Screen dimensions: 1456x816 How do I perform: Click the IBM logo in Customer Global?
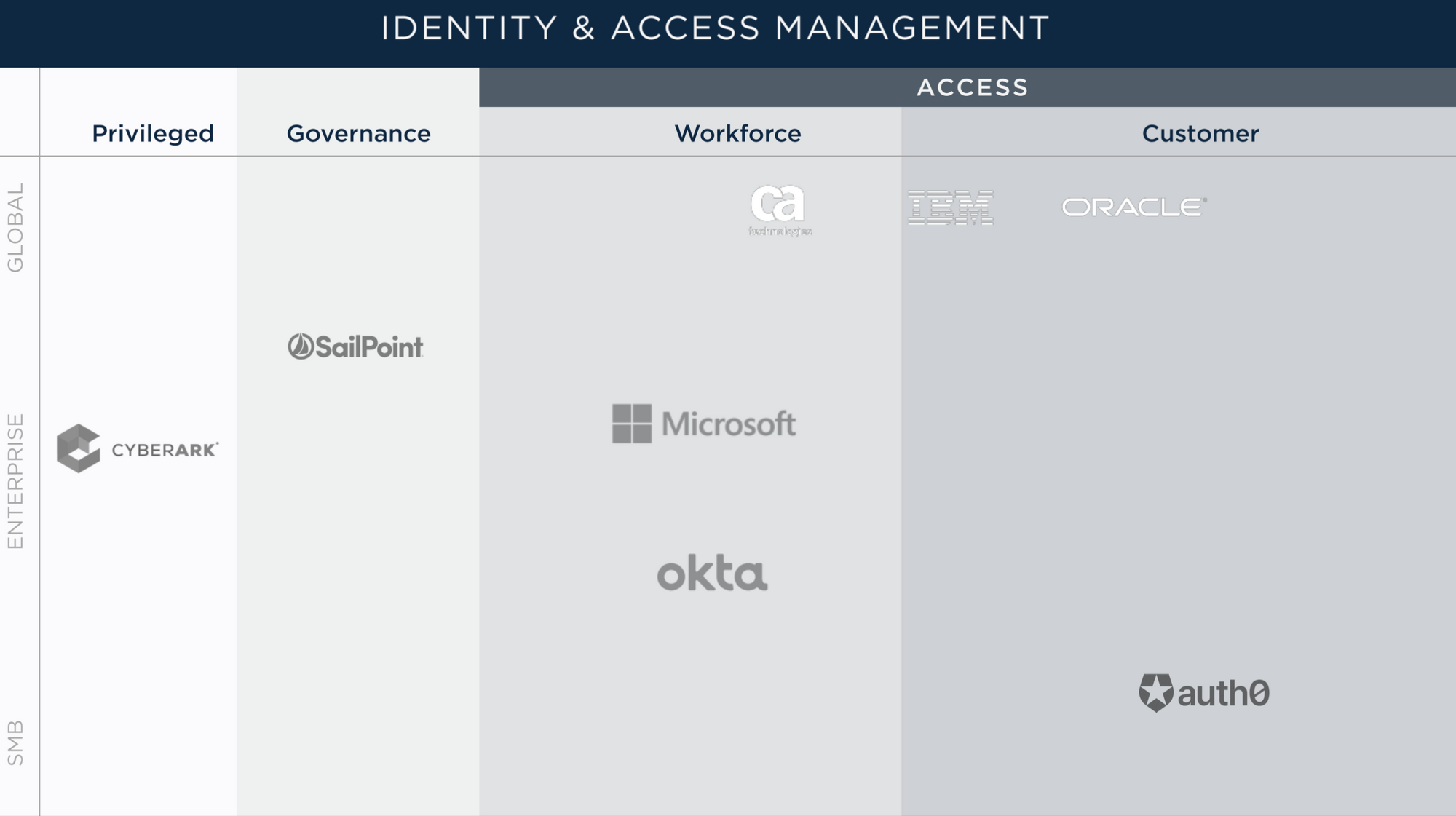[951, 205]
